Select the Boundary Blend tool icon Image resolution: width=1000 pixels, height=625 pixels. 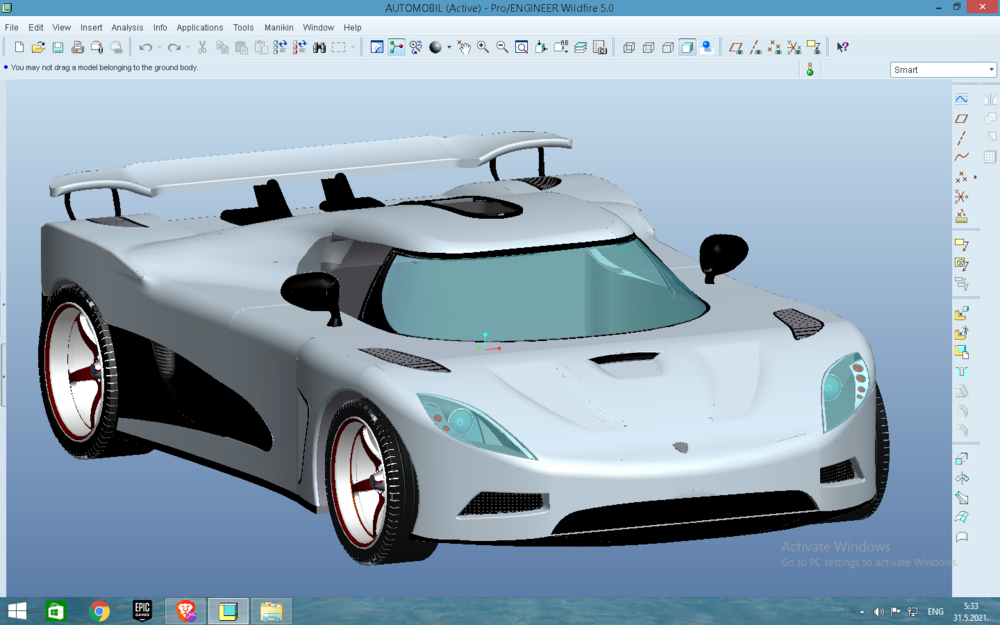pyautogui.click(x=961, y=517)
